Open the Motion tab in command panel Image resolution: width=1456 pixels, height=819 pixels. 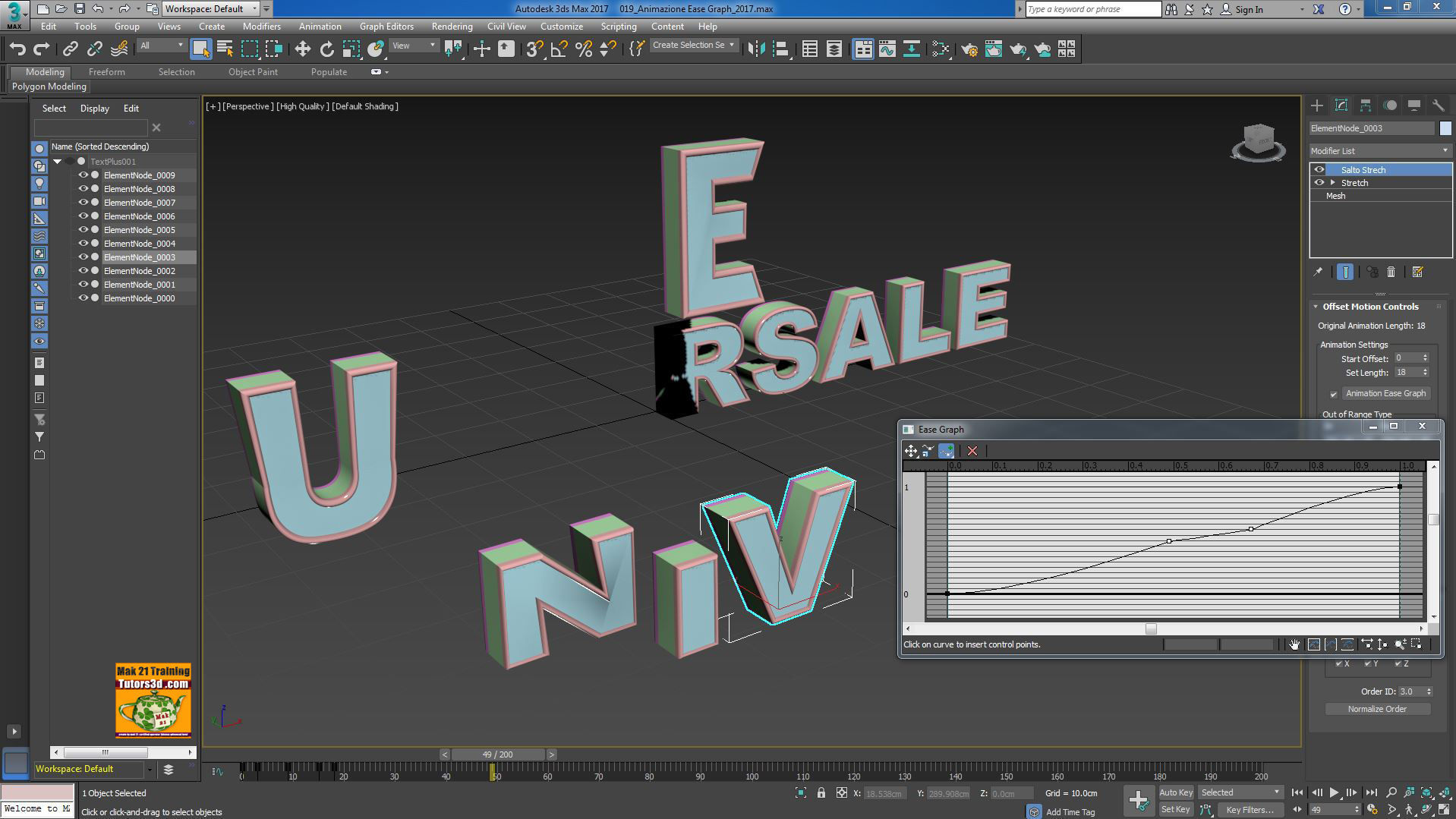click(x=1390, y=106)
